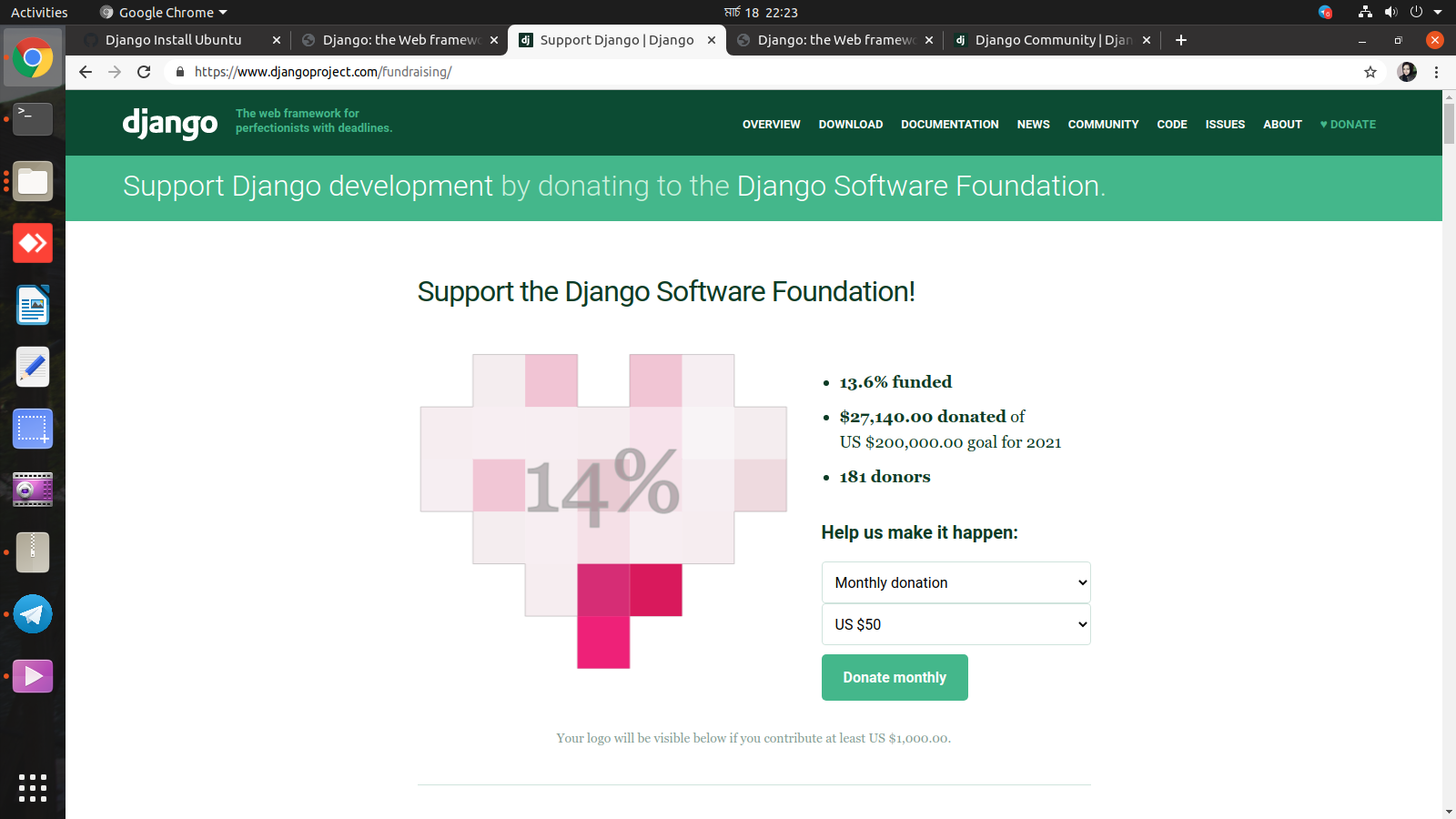Open the text editor pencil dock icon
1456x819 pixels.
[33, 367]
